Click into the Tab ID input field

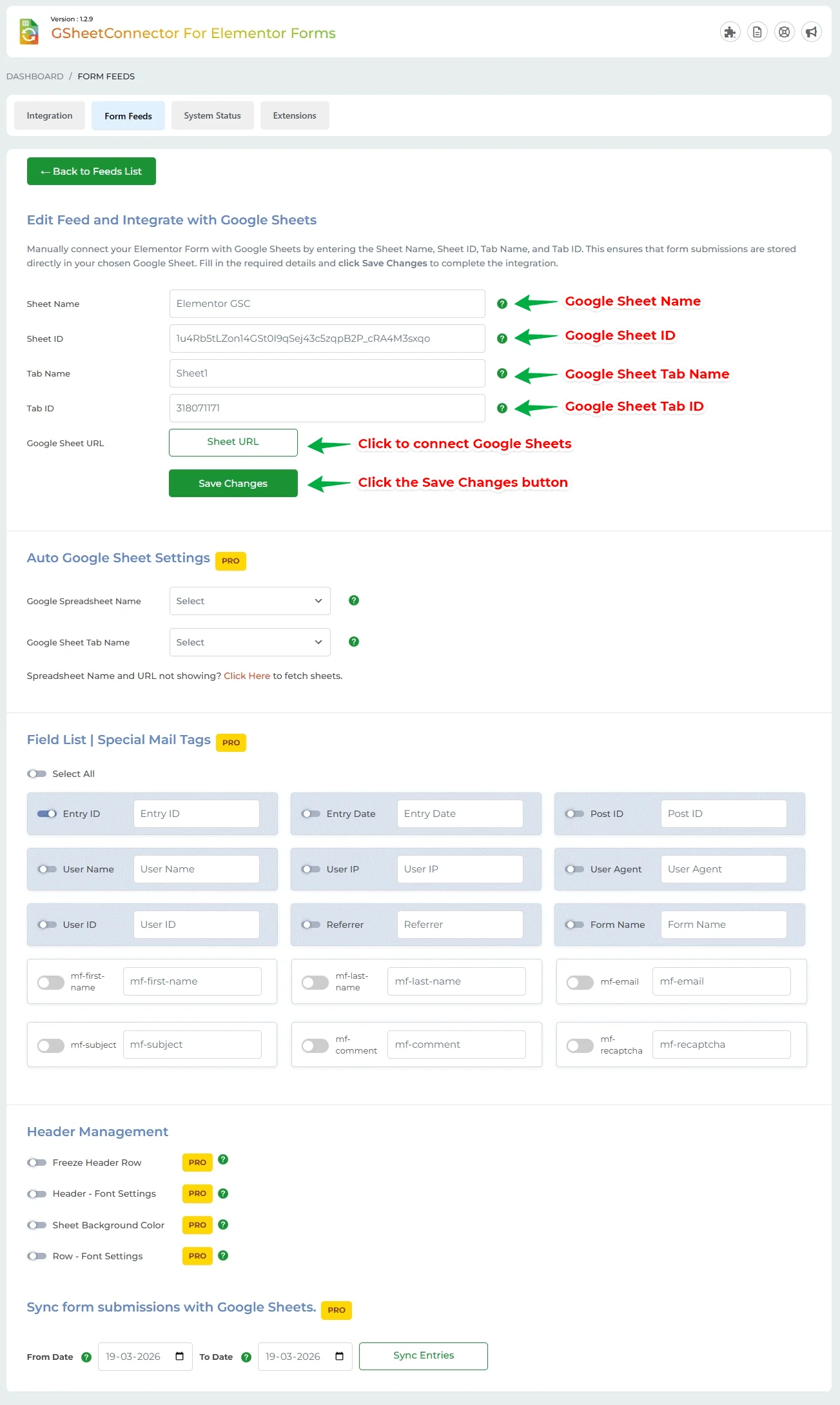(x=327, y=408)
